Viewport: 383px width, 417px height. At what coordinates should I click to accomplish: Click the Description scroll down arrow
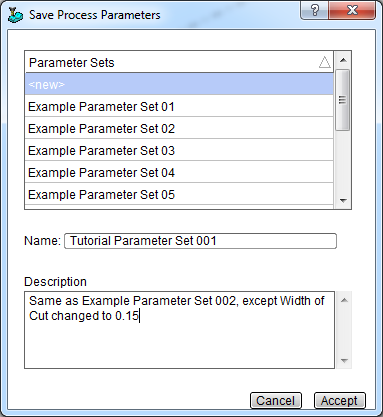[x=344, y=361]
